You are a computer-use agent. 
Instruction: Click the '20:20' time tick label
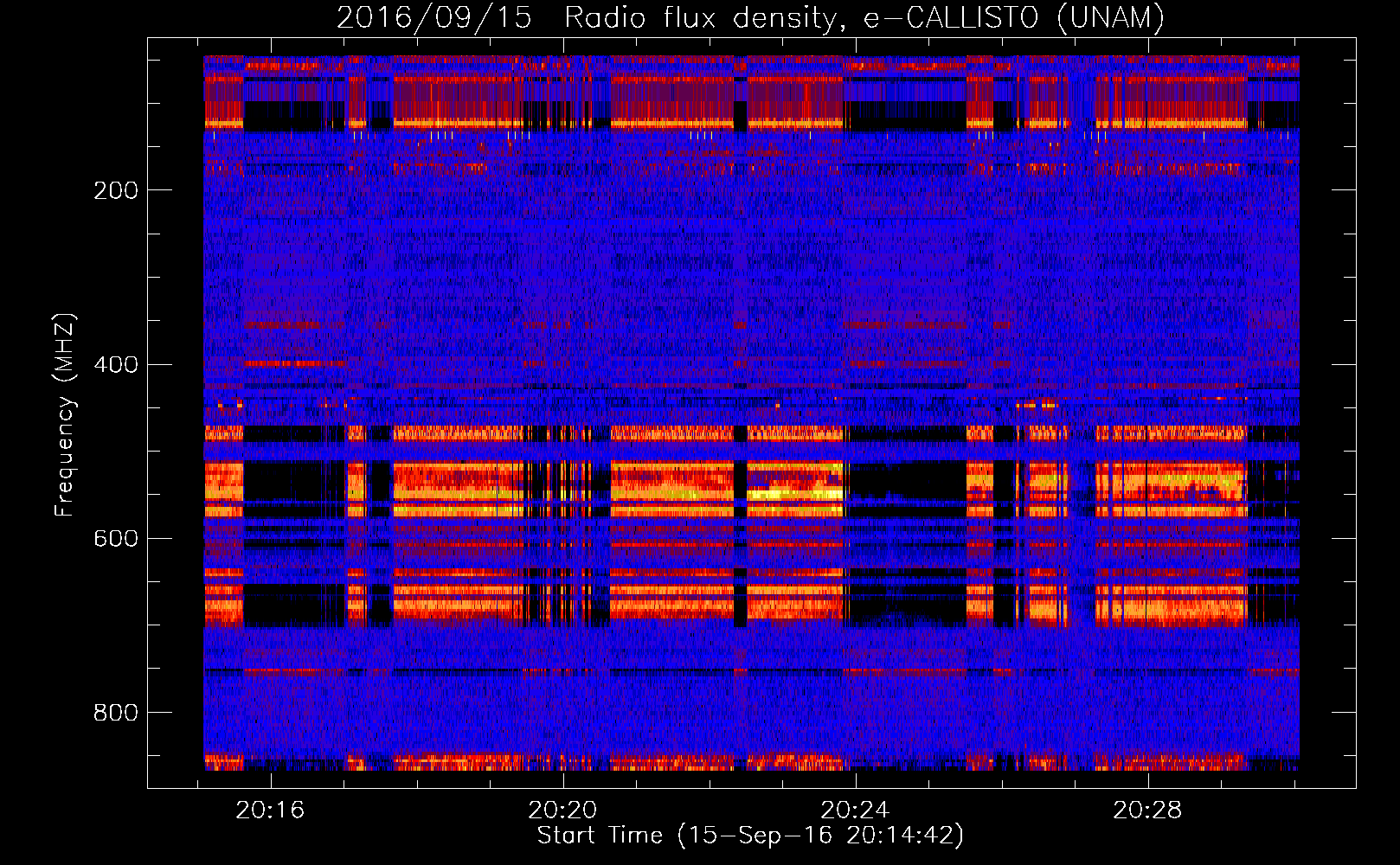point(563,811)
